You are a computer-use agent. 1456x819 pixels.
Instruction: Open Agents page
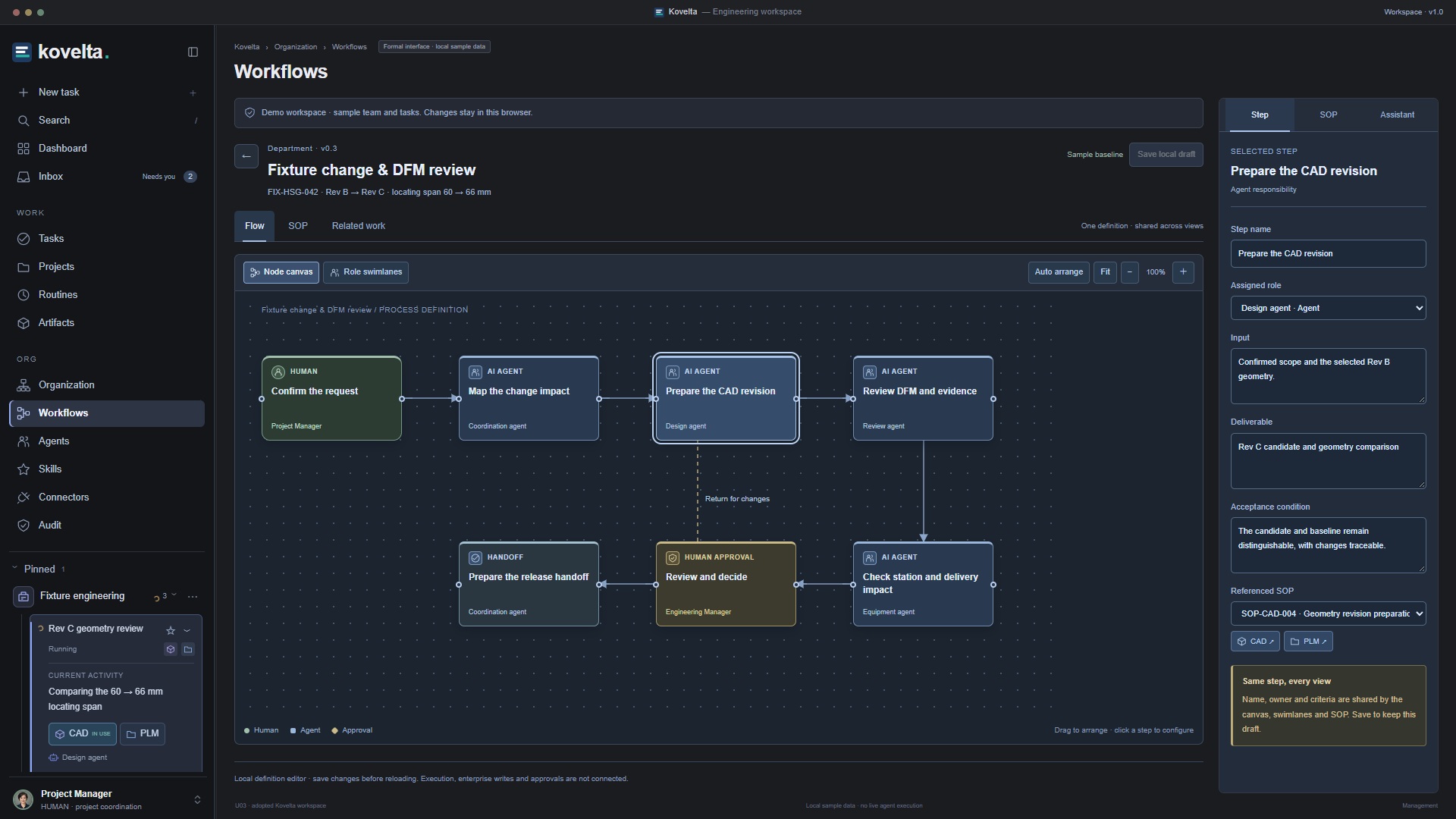[107, 441]
